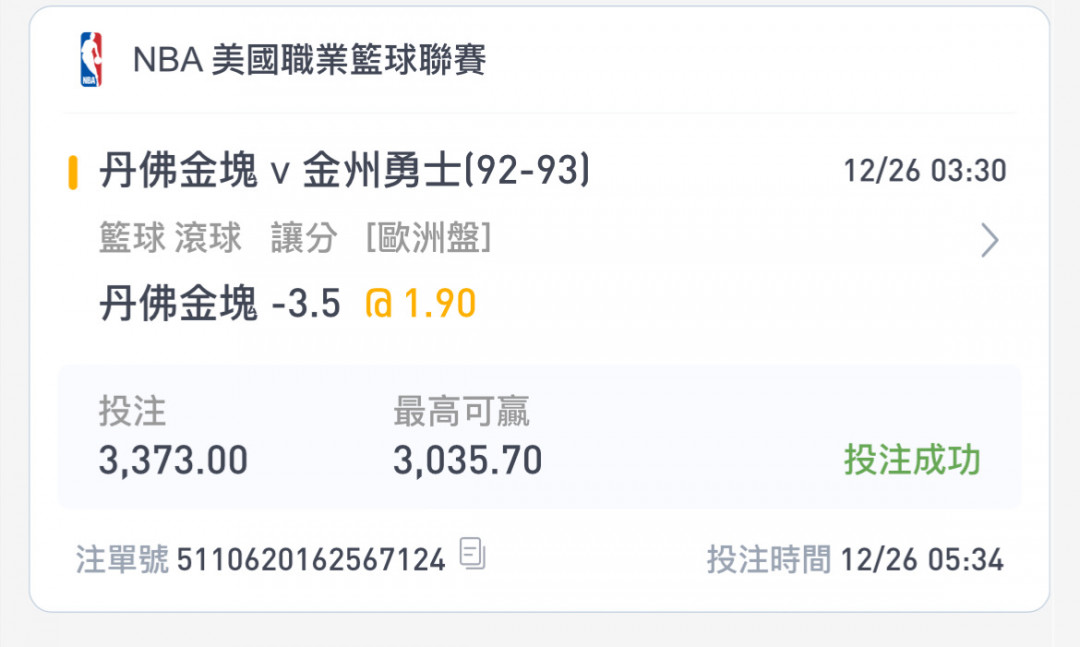Click the 12/26 03:30 match time
The height and width of the screenshot is (647, 1080).
[x=925, y=170]
